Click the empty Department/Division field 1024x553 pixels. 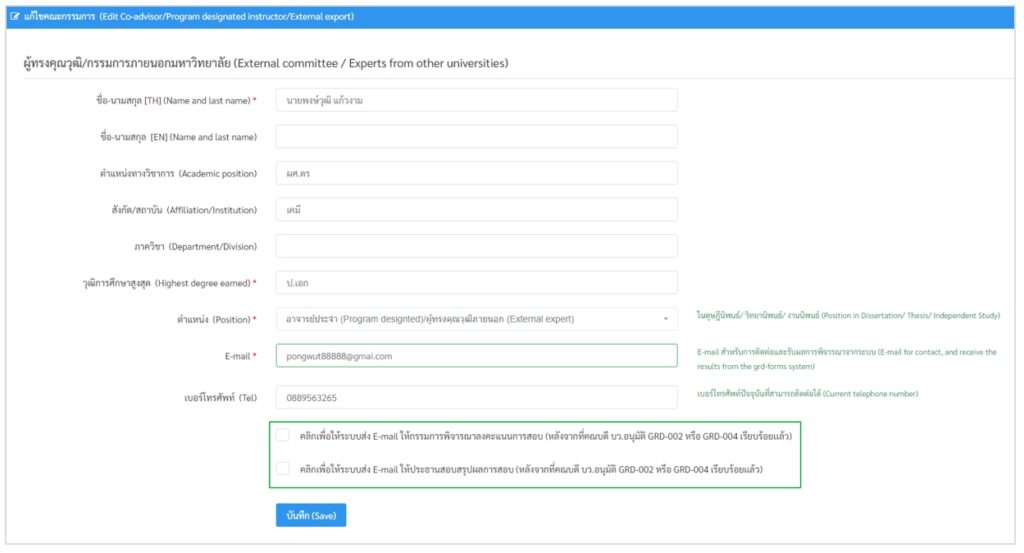click(476, 246)
